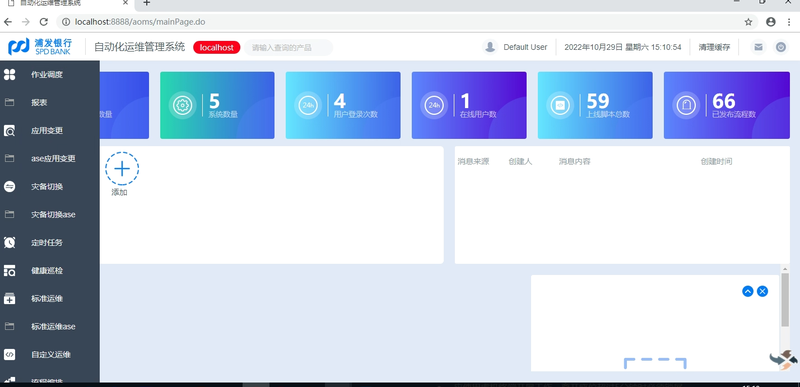Click the Default User name
Screen dimensions: 800x387
coord(525,47)
